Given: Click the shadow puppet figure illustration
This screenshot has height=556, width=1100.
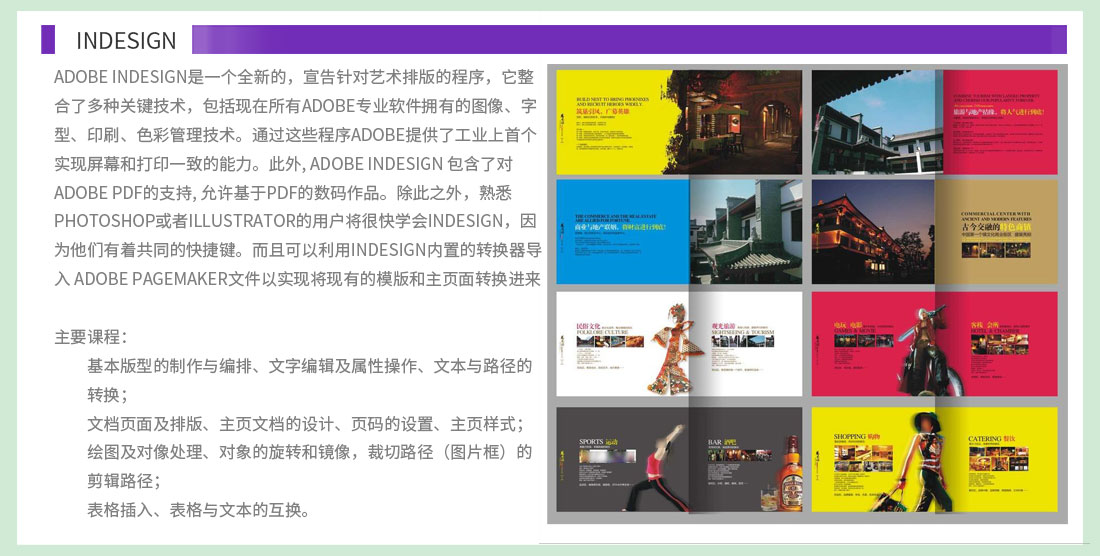Looking at the screenshot, I should [x=676, y=348].
